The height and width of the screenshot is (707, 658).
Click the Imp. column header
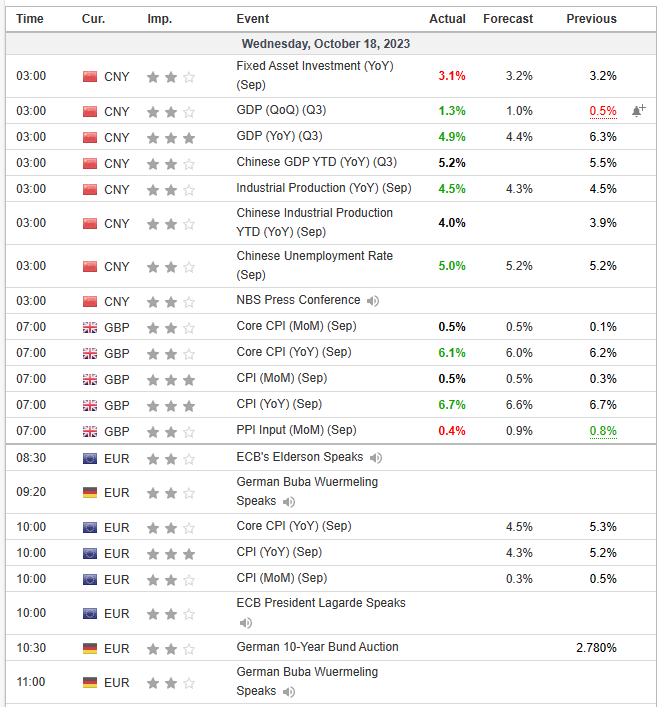[159, 19]
